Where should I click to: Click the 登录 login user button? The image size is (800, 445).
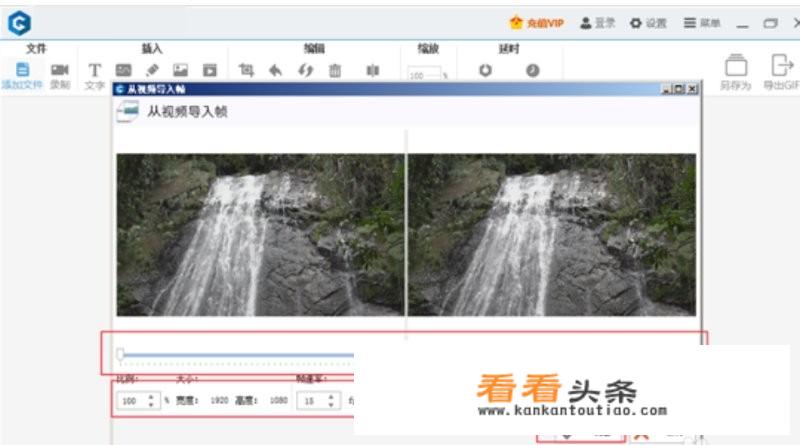point(597,23)
